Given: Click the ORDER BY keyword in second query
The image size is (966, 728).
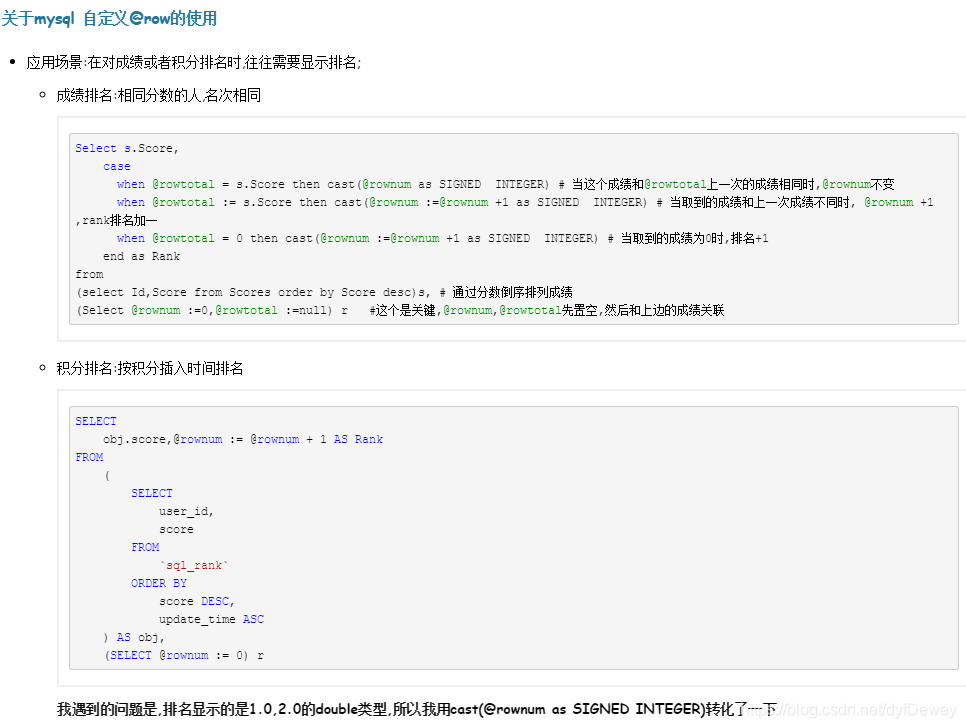Looking at the screenshot, I should (158, 583).
